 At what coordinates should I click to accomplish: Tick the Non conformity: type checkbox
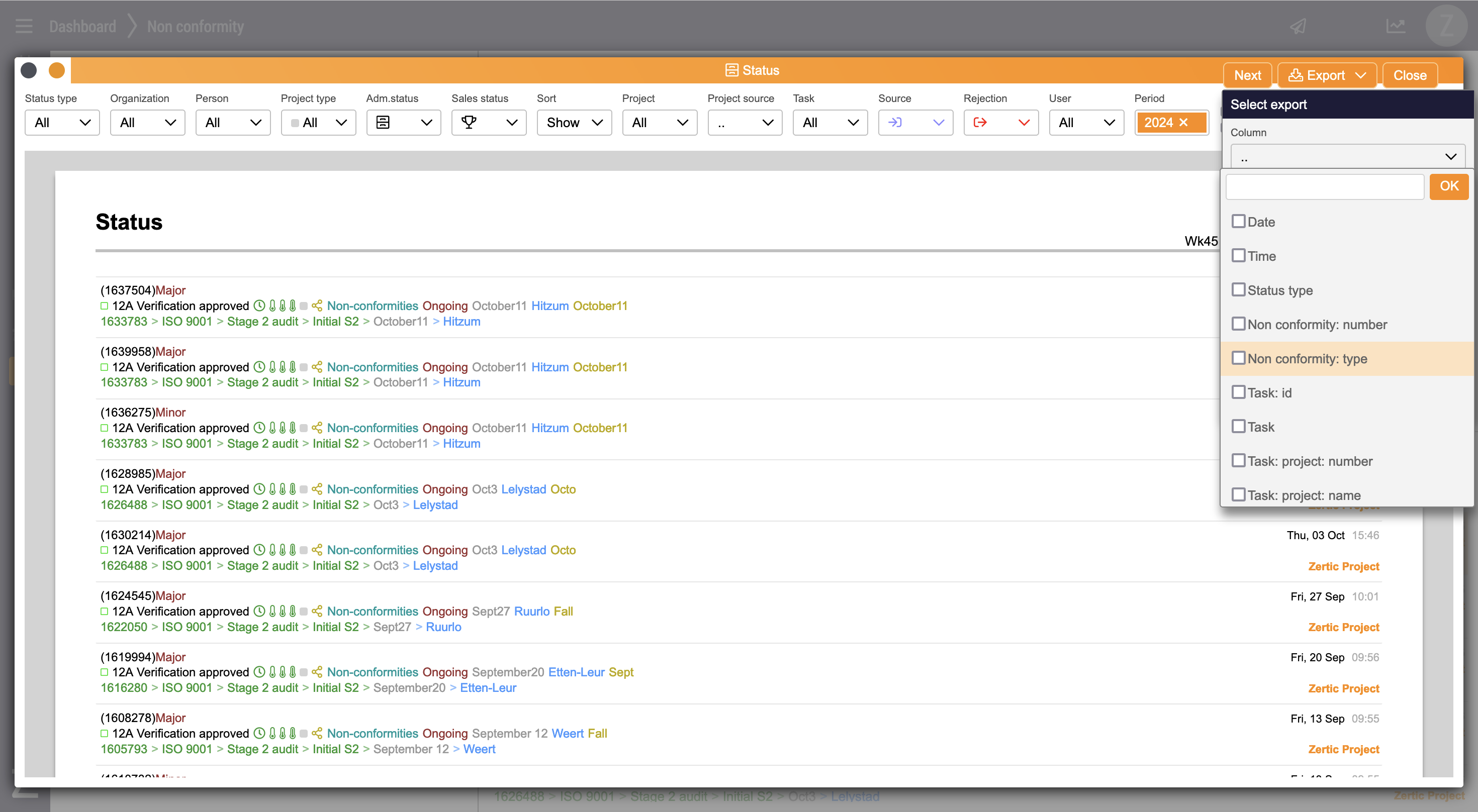tap(1239, 358)
